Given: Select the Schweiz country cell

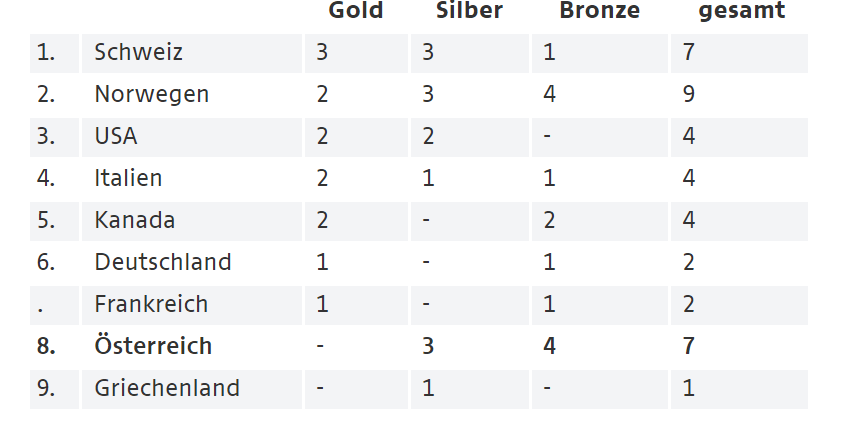Looking at the screenshot, I should (x=139, y=53).
